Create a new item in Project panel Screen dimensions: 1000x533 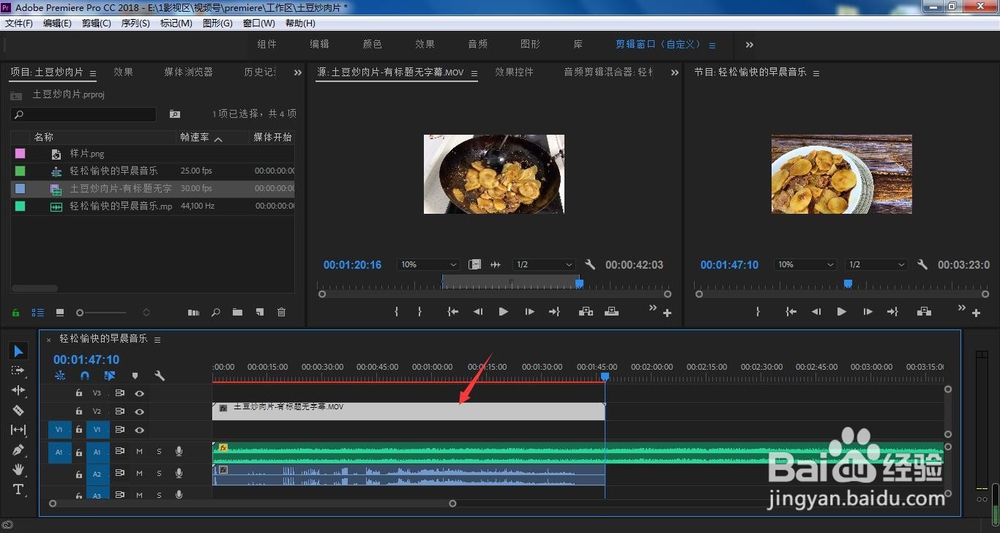coord(260,312)
